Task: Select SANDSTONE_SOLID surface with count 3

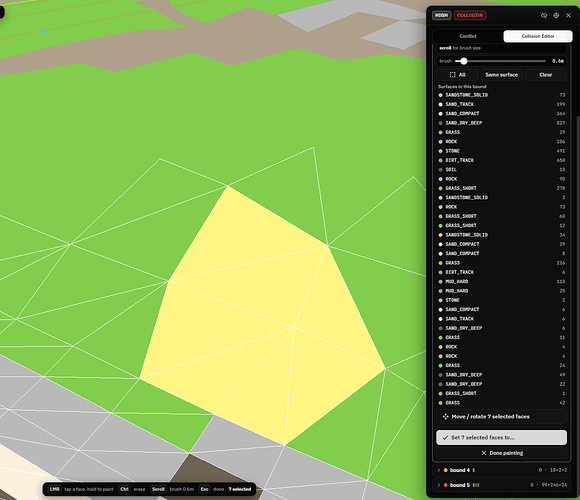Action: [x=501, y=197]
